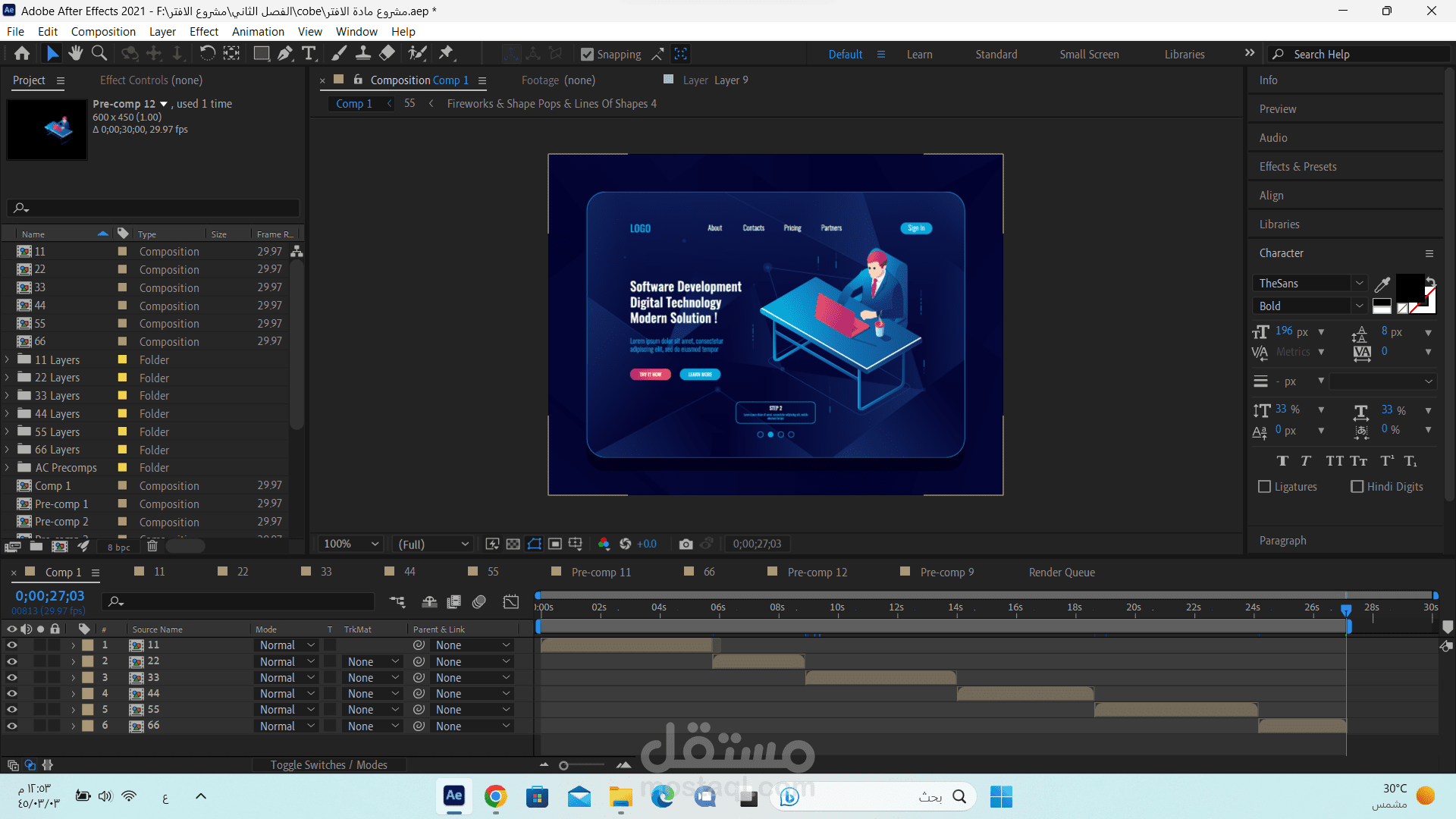Hide layer 66 using its eye icon
The width and height of the screenshot is (1456, 819).
point(11,726)
